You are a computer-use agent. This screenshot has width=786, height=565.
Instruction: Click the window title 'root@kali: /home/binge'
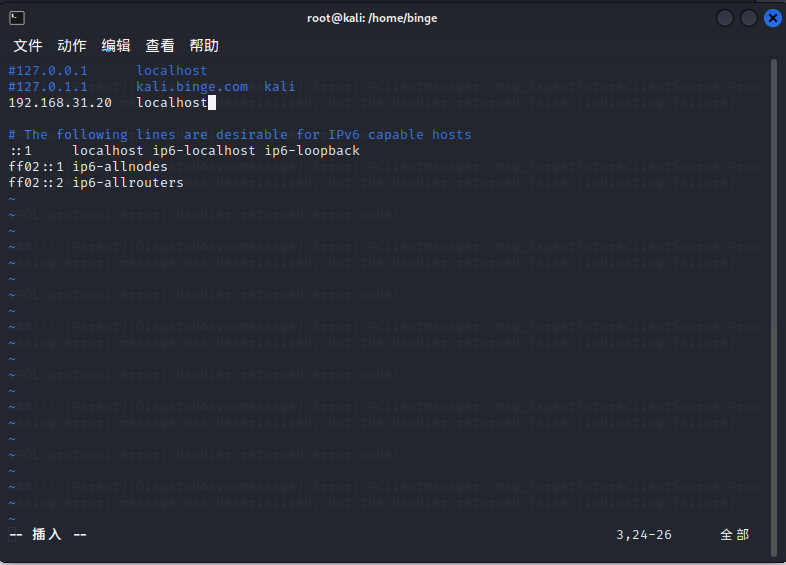point(372,19)
